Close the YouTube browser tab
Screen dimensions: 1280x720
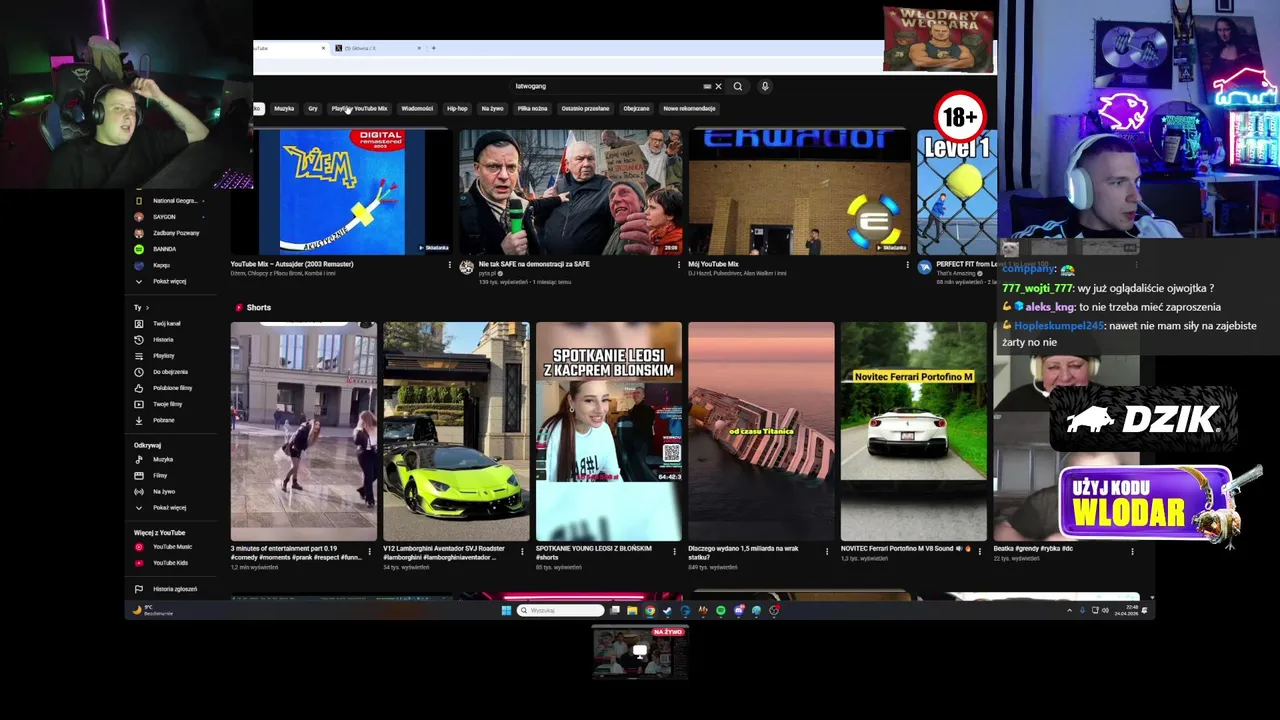click(x=323, y=48)
